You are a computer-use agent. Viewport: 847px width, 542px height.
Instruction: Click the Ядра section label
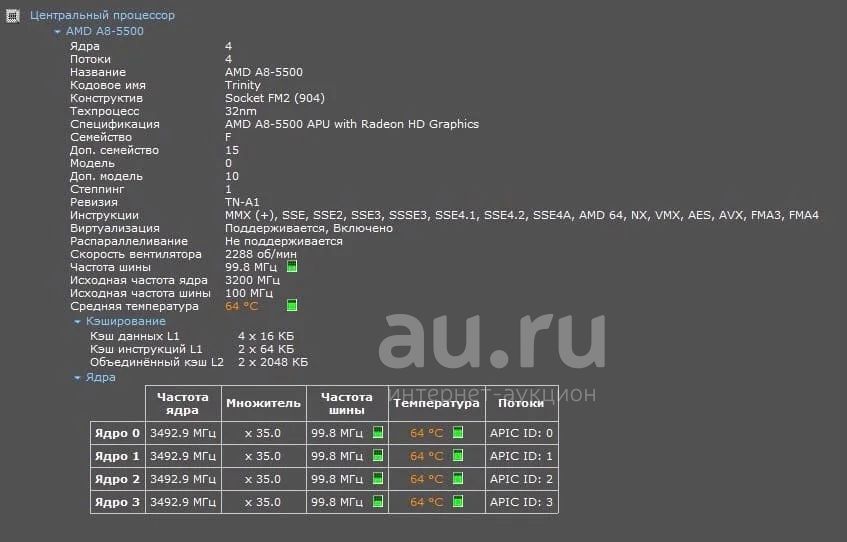pyautogui.click(x=100, y=377)
